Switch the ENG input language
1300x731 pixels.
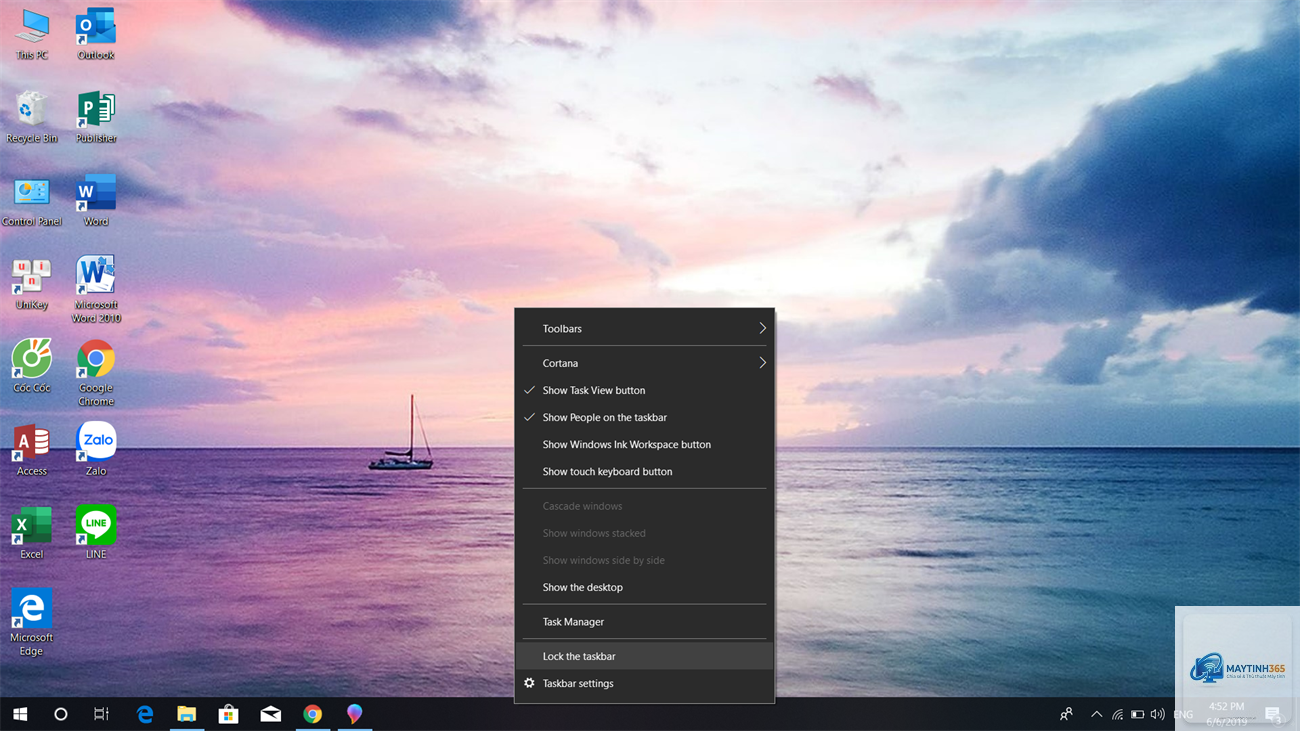(1183, 714)
